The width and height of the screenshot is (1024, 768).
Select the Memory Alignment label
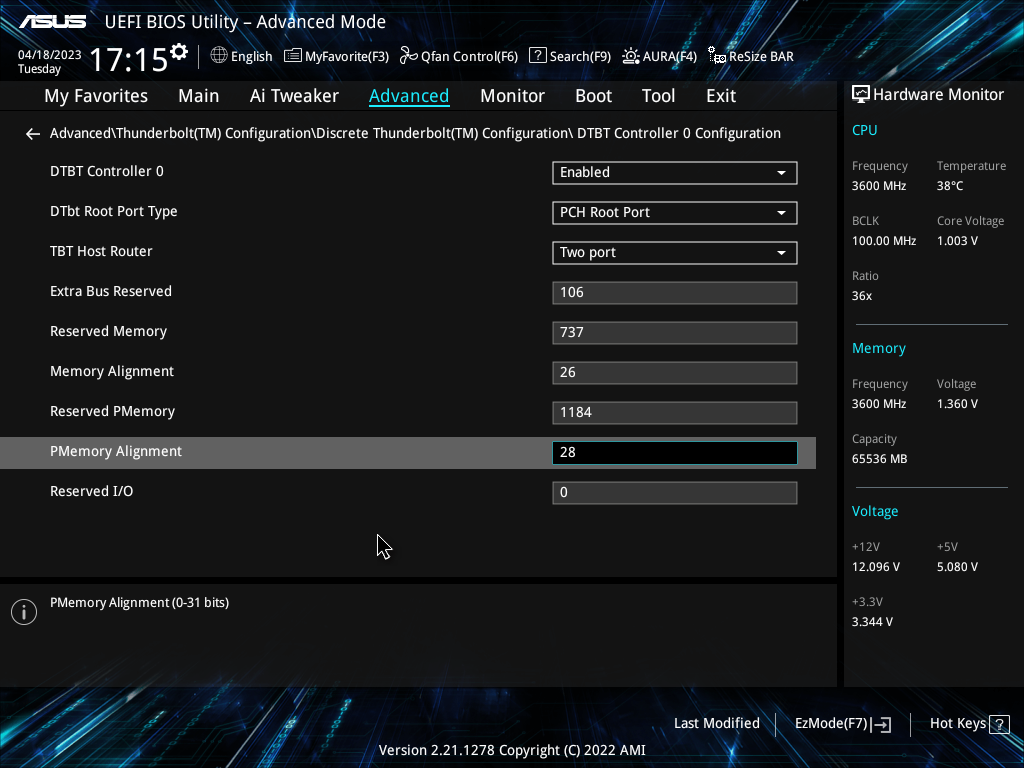pos(112,372)
